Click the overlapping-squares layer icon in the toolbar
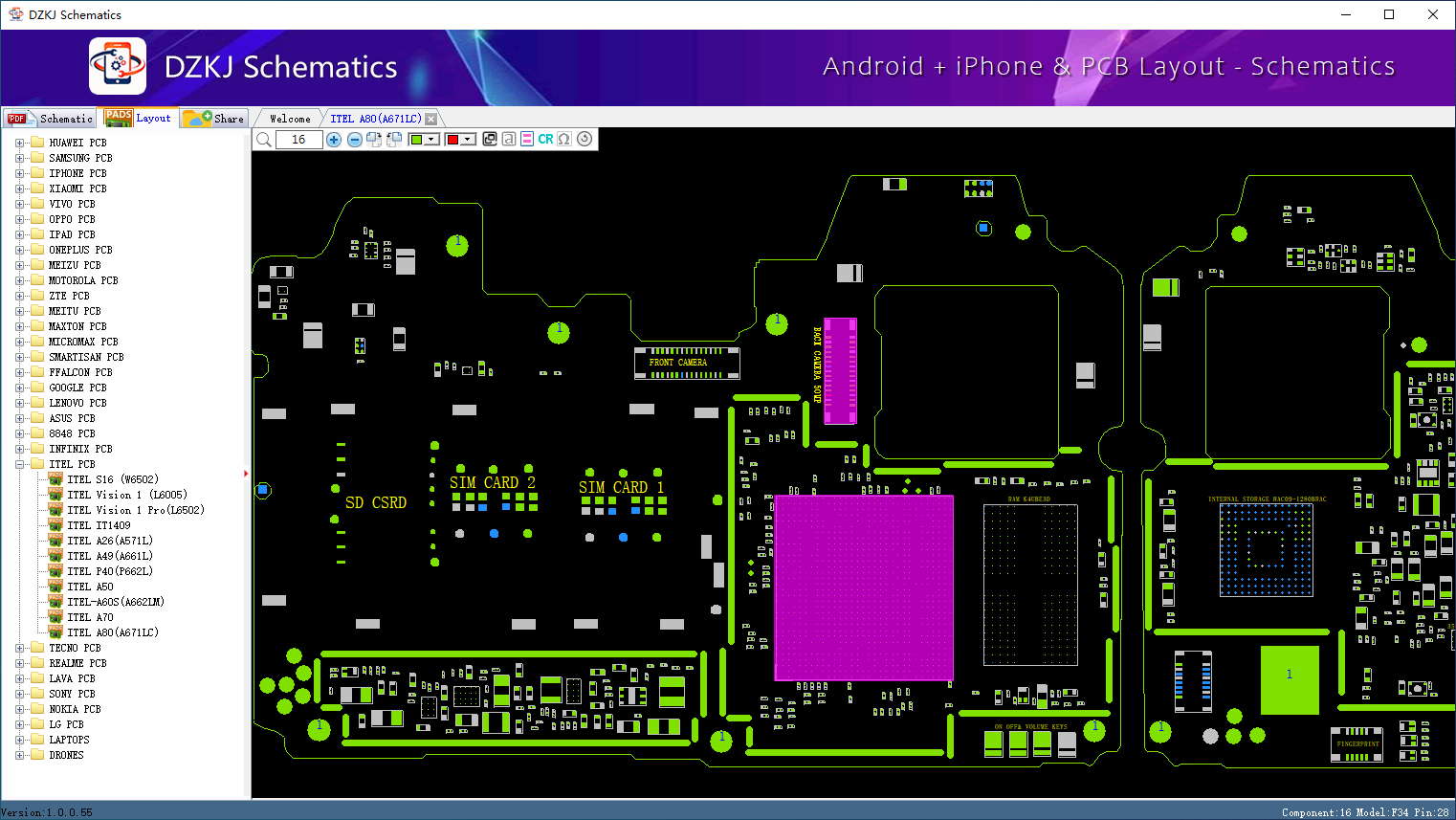The image size is (1456, 820). click(x=490, y=140)
